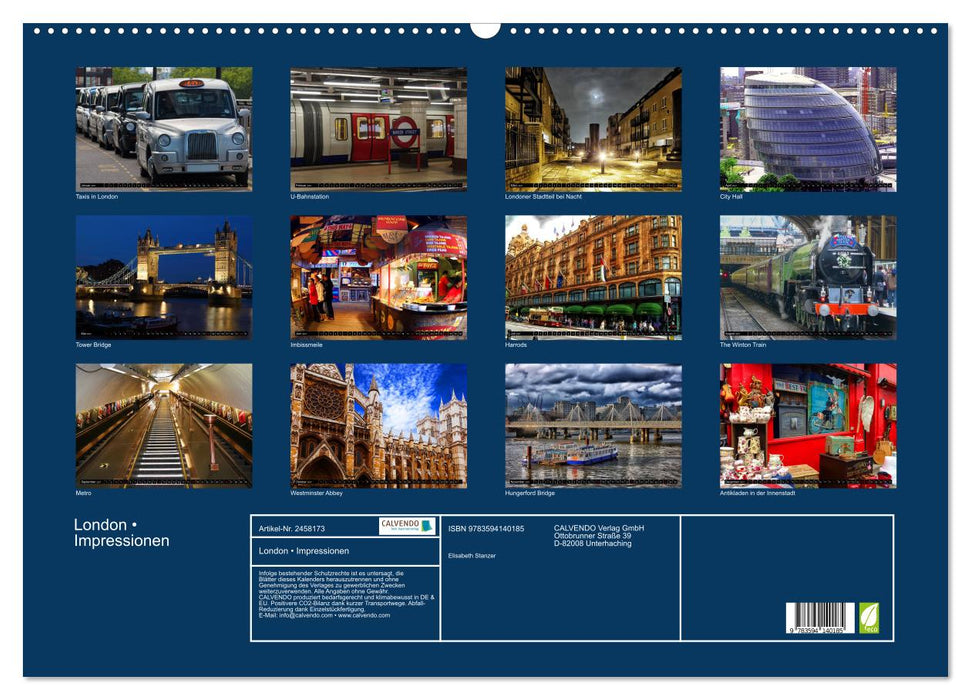
Task: Click the 'Antikladen in der Innenstadt' caption
Action: coord(757,493)
